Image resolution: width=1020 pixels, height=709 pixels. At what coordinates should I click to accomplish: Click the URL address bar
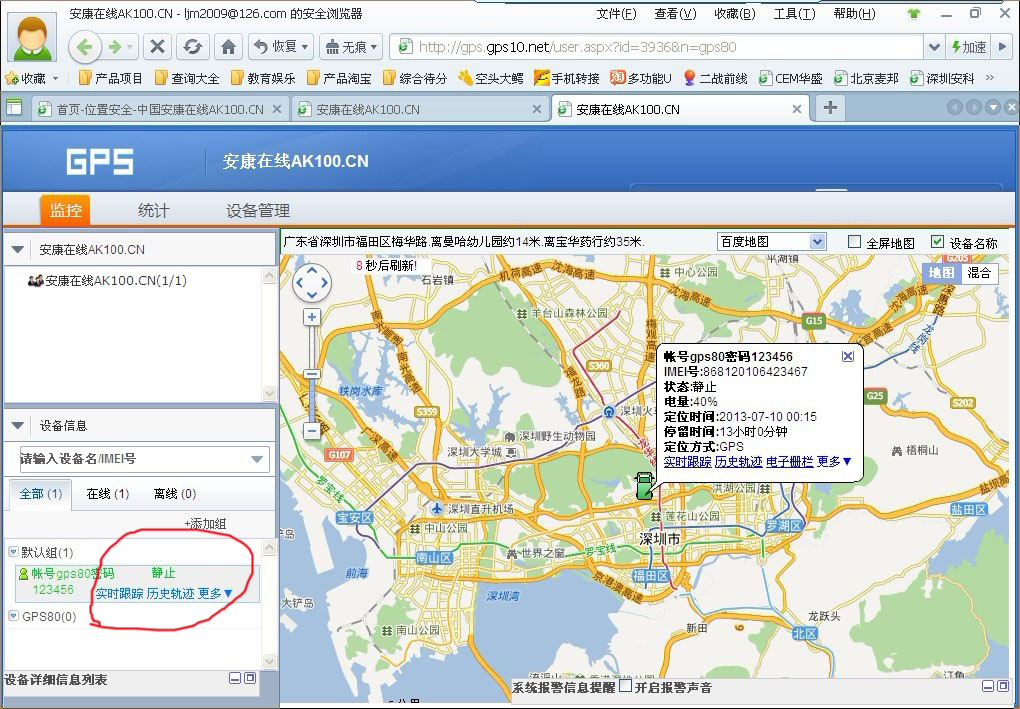point(657,47)
